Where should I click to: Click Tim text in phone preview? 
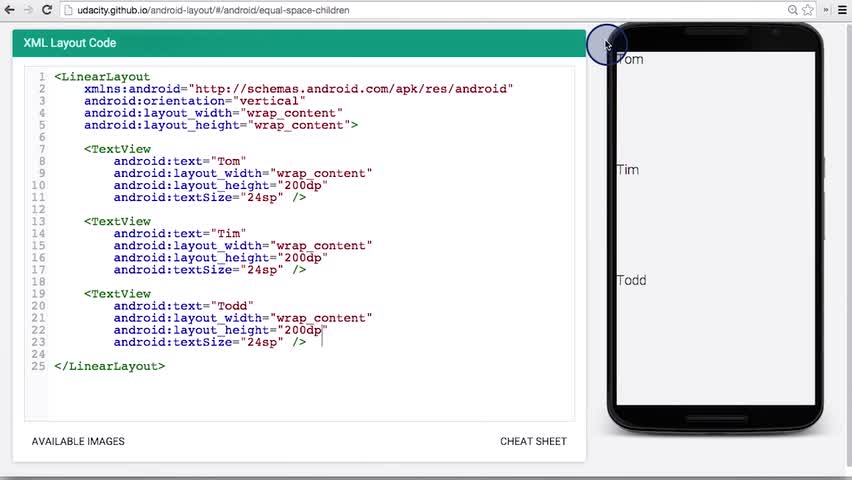(628, 170)
